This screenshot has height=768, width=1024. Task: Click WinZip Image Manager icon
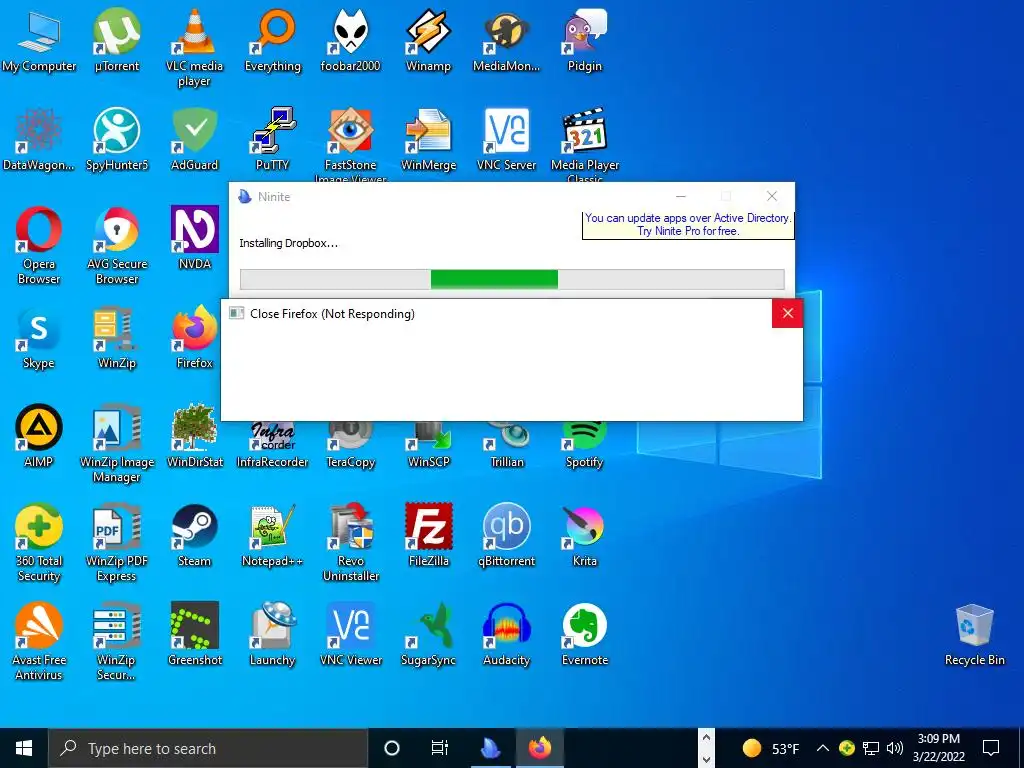pos(116,443)
